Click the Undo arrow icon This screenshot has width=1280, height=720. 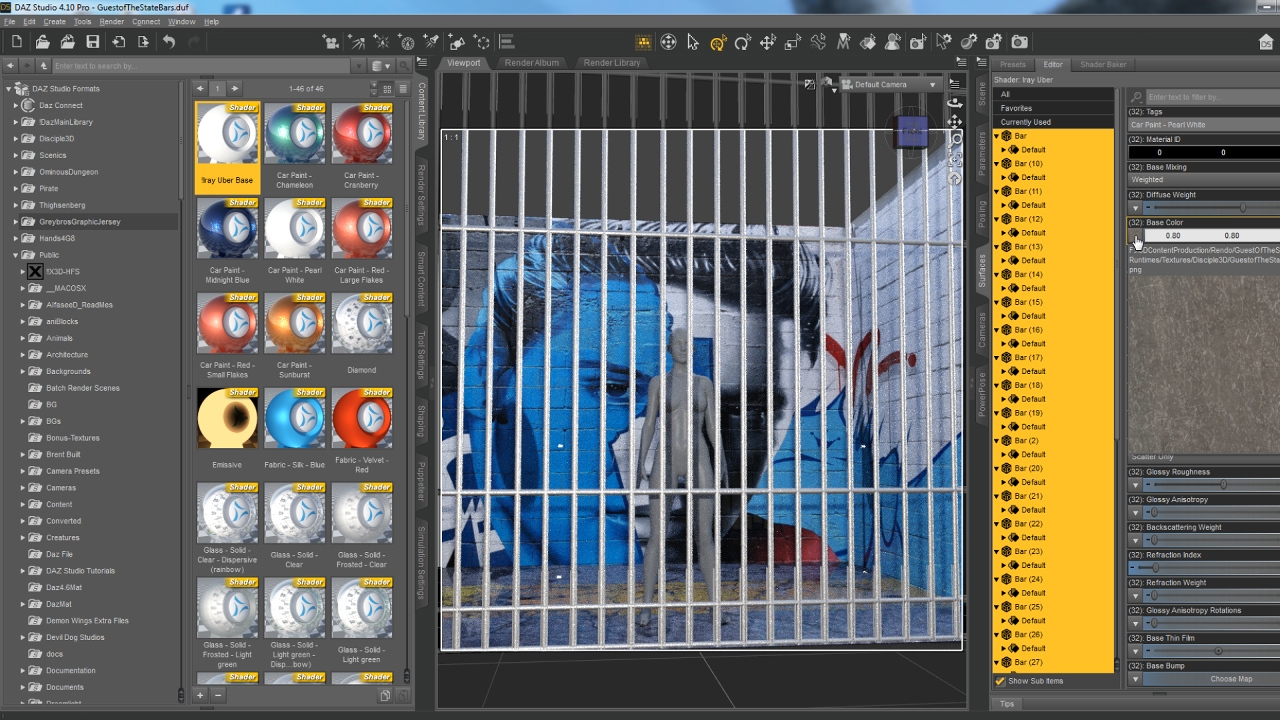pyautogui.click(x=169, y=42)
